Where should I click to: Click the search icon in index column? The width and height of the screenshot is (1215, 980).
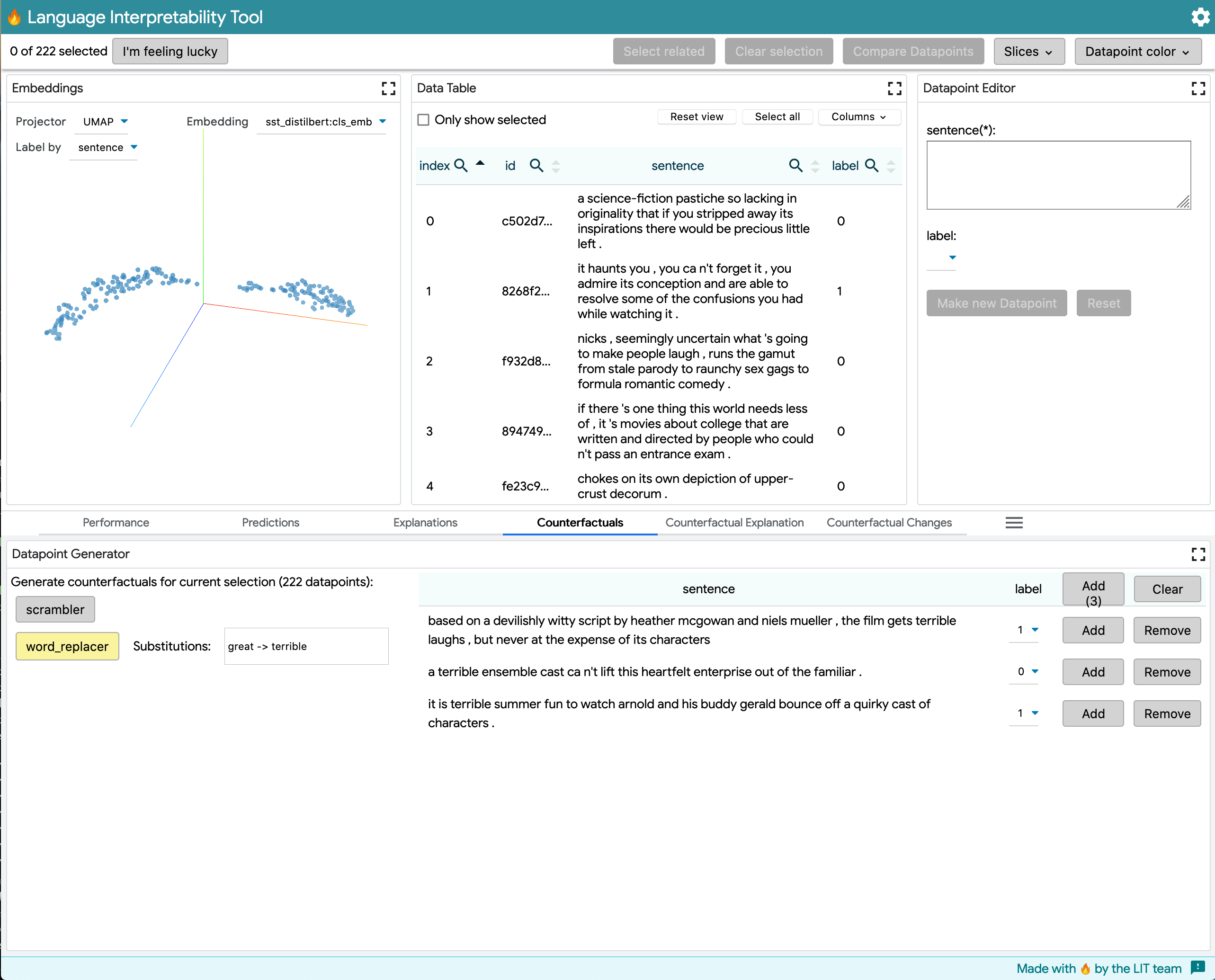[x=461, y=165]
